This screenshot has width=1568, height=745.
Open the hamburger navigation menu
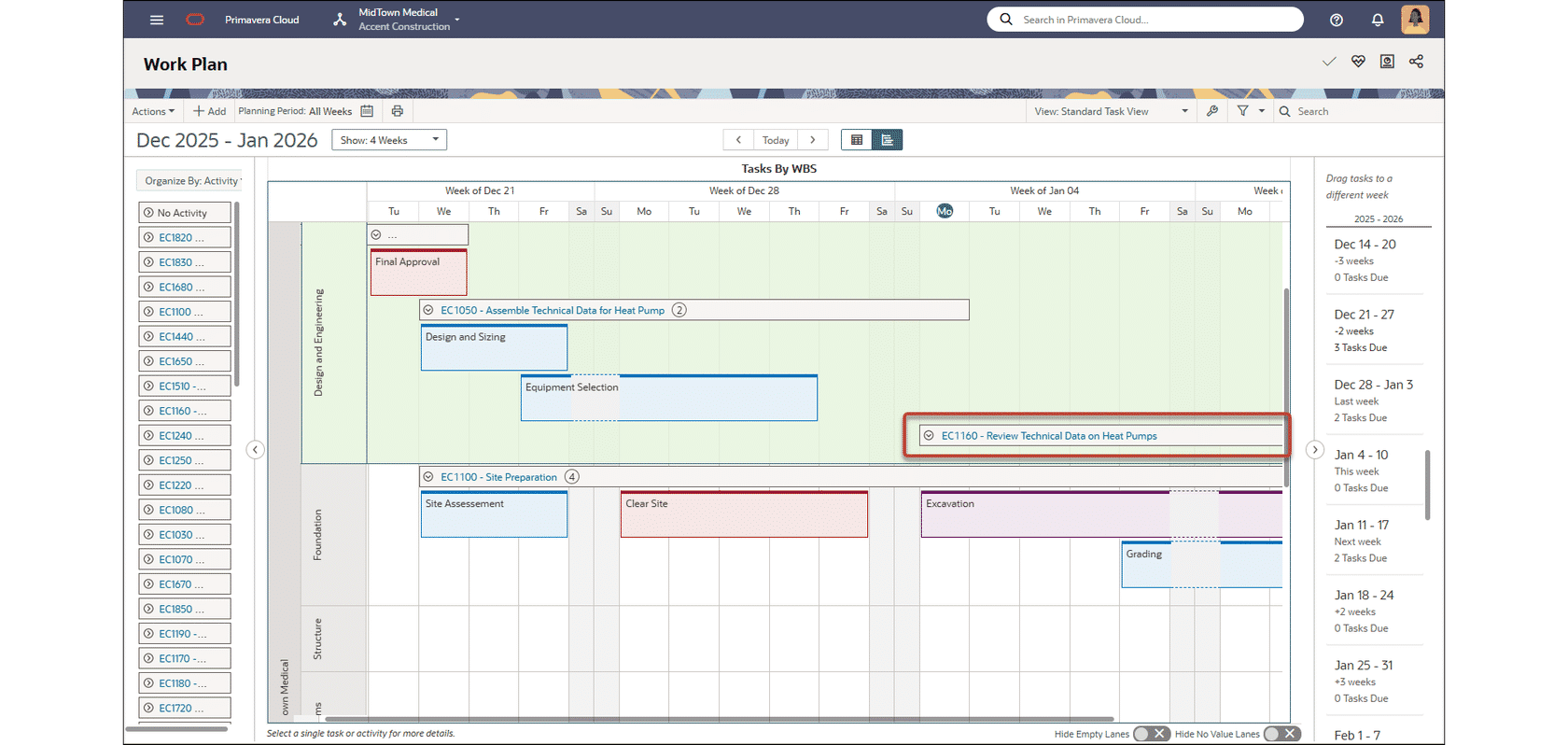[x=157, y=20]
